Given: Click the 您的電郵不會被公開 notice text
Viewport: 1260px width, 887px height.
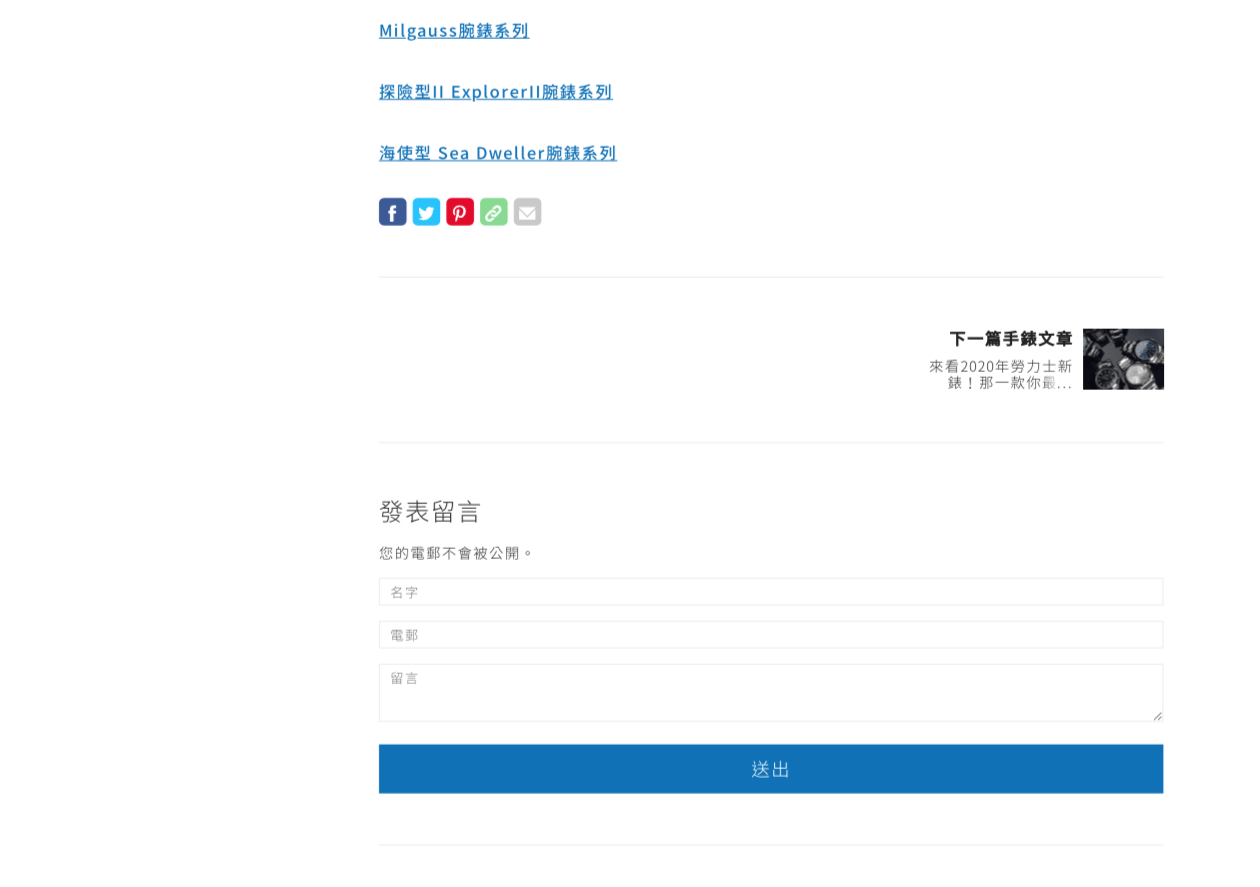Looking at the screenshot, I should (x=456, y=553).
